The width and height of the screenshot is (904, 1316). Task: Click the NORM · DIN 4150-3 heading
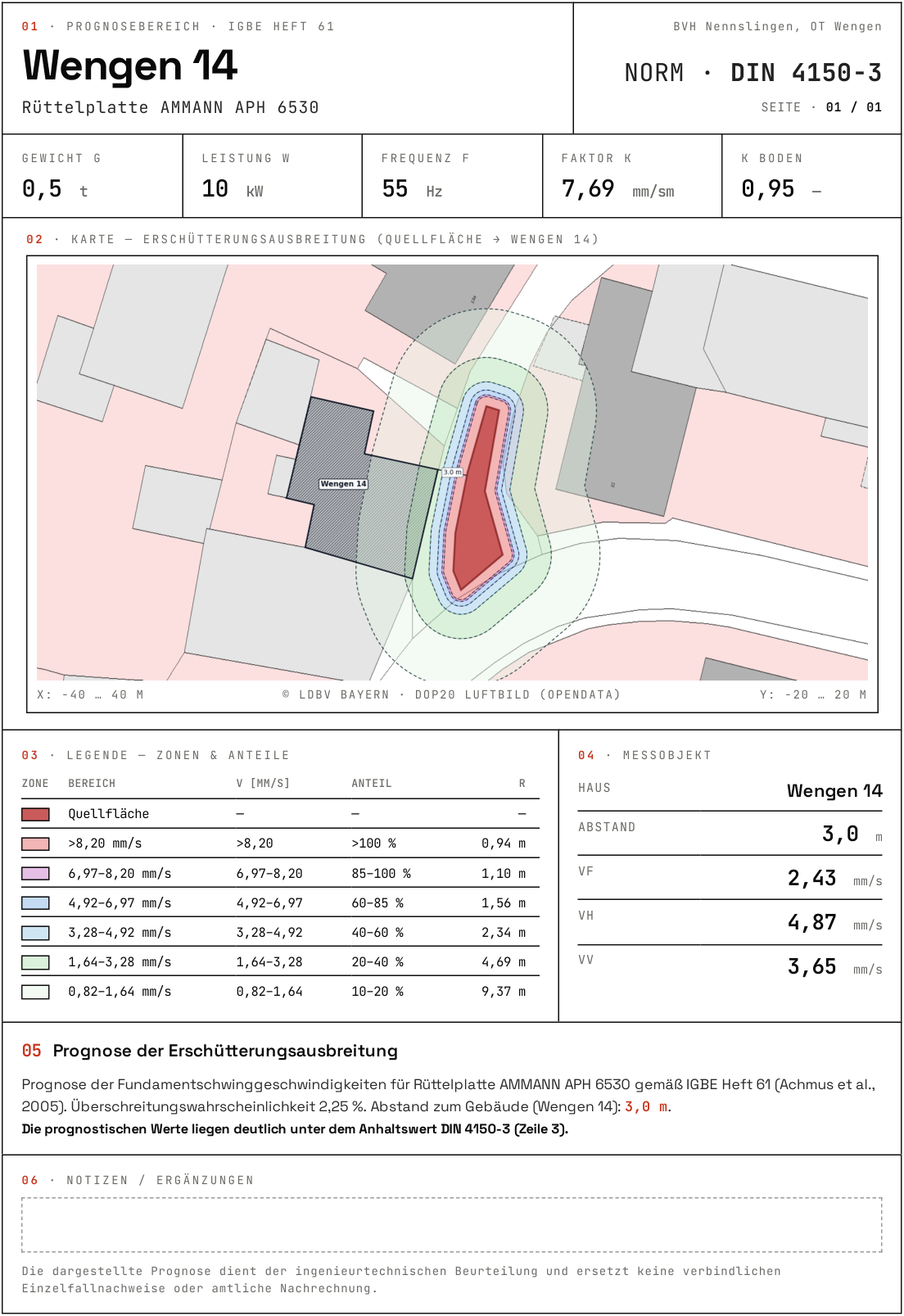tap(753, 73)
